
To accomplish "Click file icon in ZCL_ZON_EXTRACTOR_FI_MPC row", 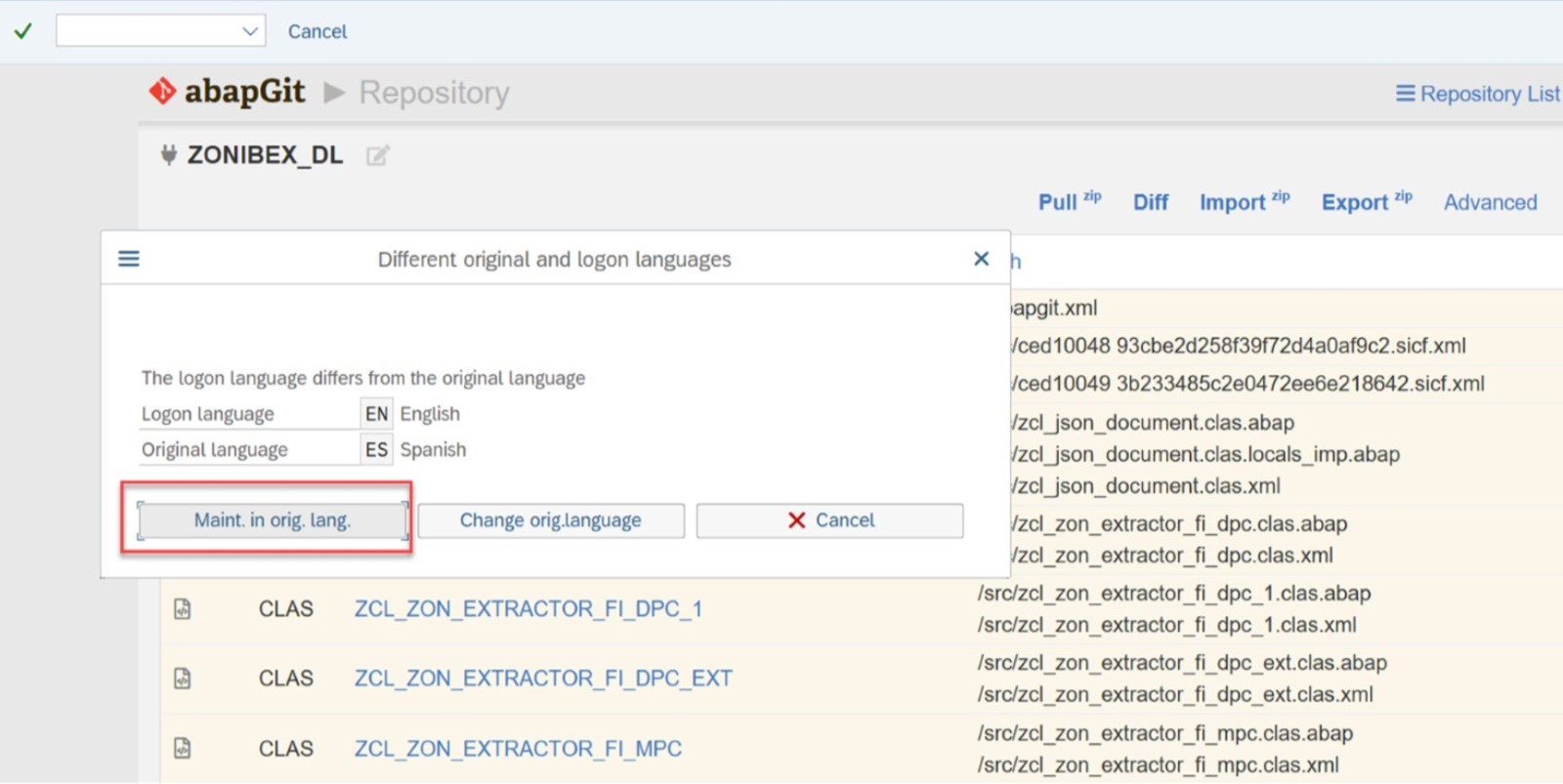I will click(183, 749).
